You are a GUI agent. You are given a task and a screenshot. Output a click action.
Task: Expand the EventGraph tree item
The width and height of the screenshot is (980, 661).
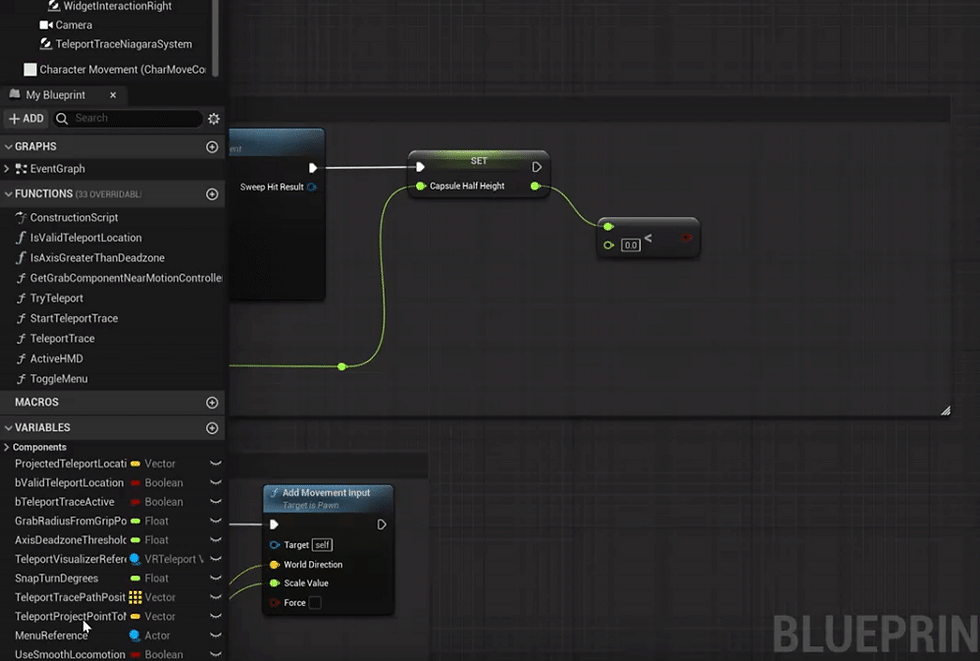click(x=7, y=169)
